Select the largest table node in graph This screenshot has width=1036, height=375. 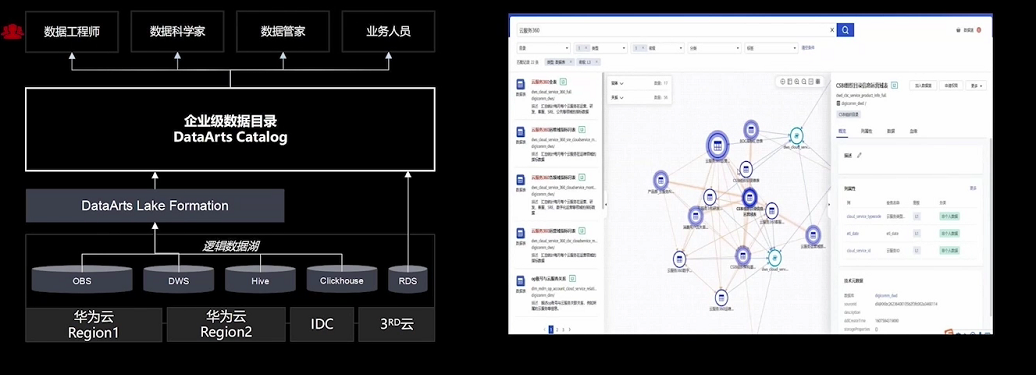pos(718,145)
